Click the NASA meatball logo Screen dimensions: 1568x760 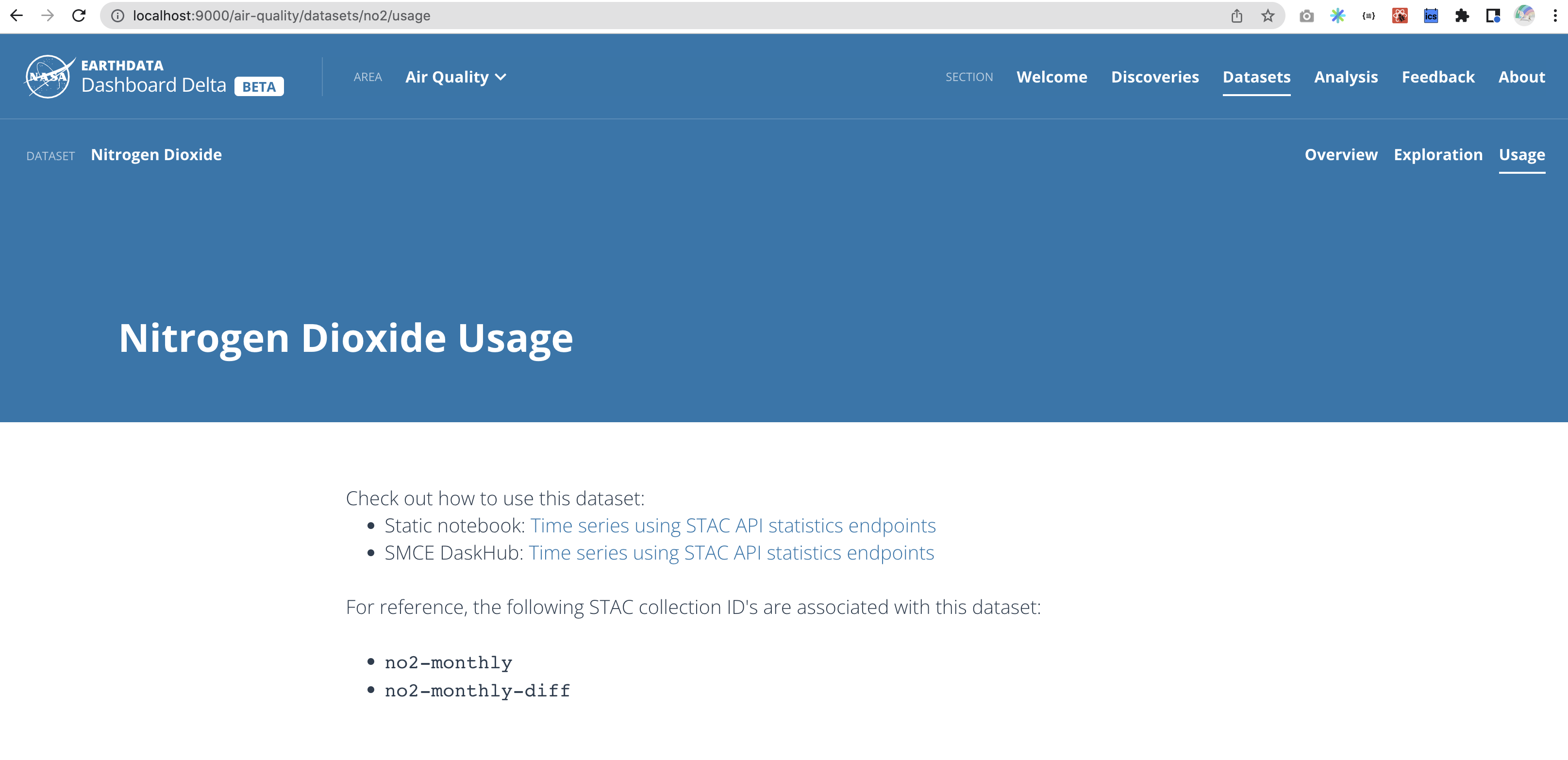pyautogui.click(x=48, y=77)
